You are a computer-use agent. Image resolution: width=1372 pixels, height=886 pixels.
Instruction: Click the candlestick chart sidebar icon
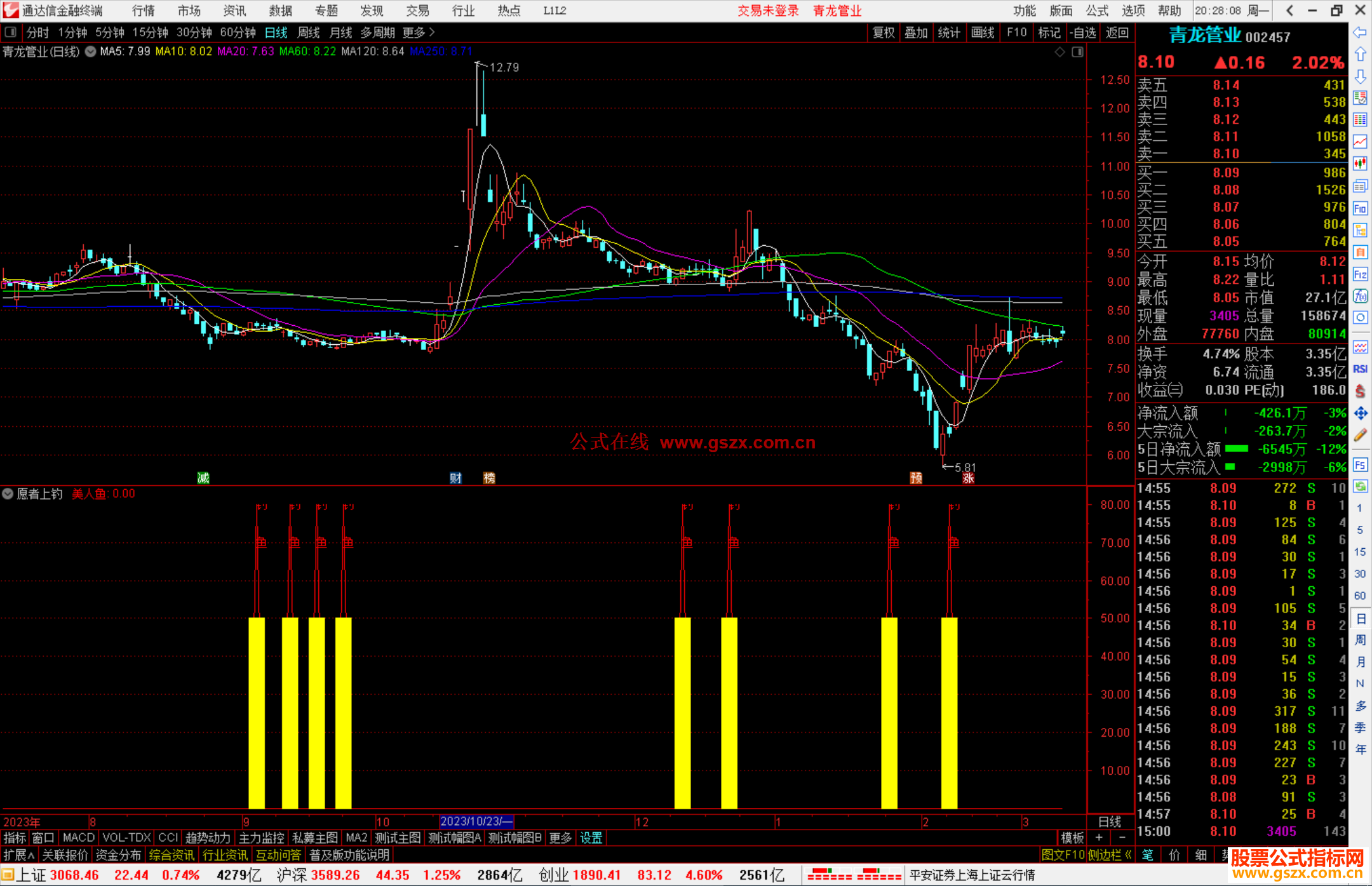pyautogui.click(x=1360, y=163)
